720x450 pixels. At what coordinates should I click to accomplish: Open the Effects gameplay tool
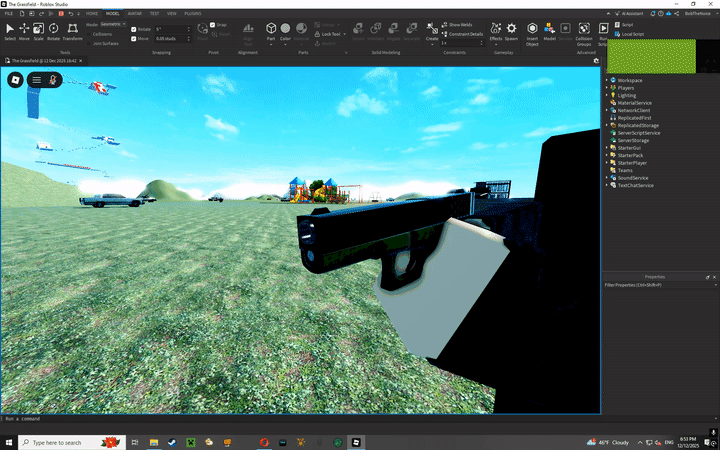click(x=496, y=30)
